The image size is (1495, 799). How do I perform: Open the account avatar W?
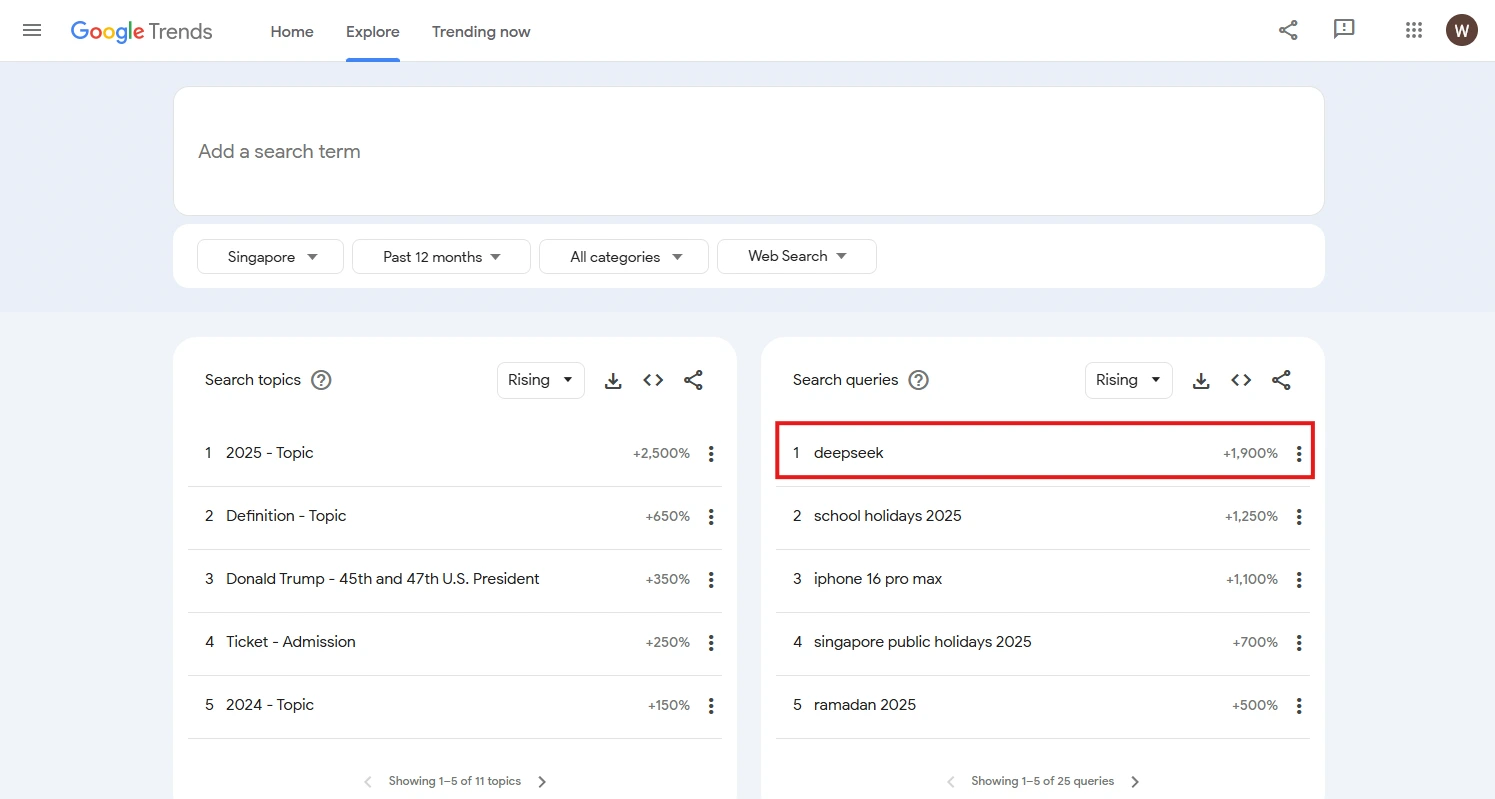tap(1461, 30)
